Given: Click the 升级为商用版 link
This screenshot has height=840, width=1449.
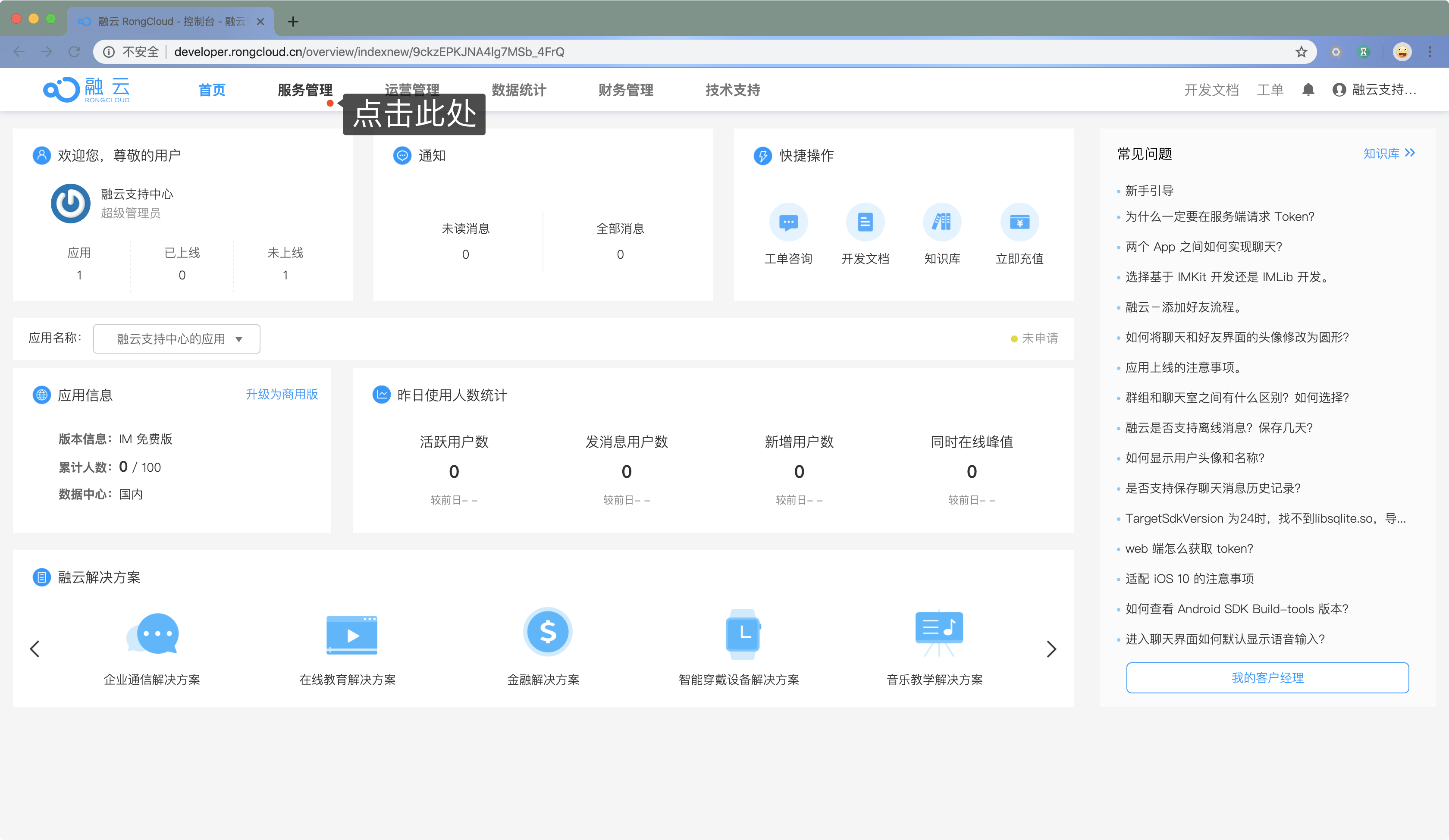Looking at the screenshot, I should pyautogui.click(x=282, y=395).
